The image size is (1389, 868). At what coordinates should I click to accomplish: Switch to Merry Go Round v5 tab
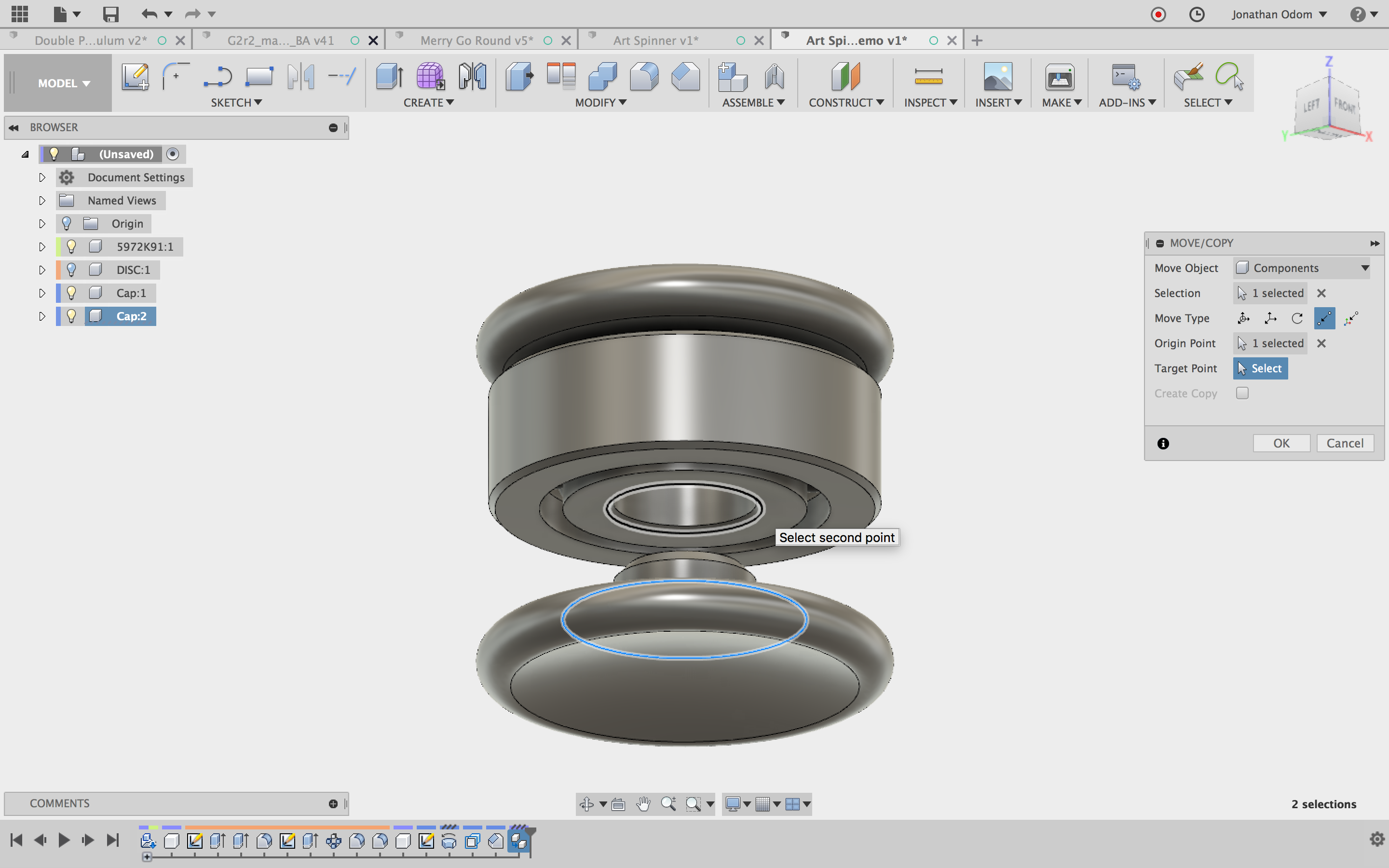tap(477, 40)
